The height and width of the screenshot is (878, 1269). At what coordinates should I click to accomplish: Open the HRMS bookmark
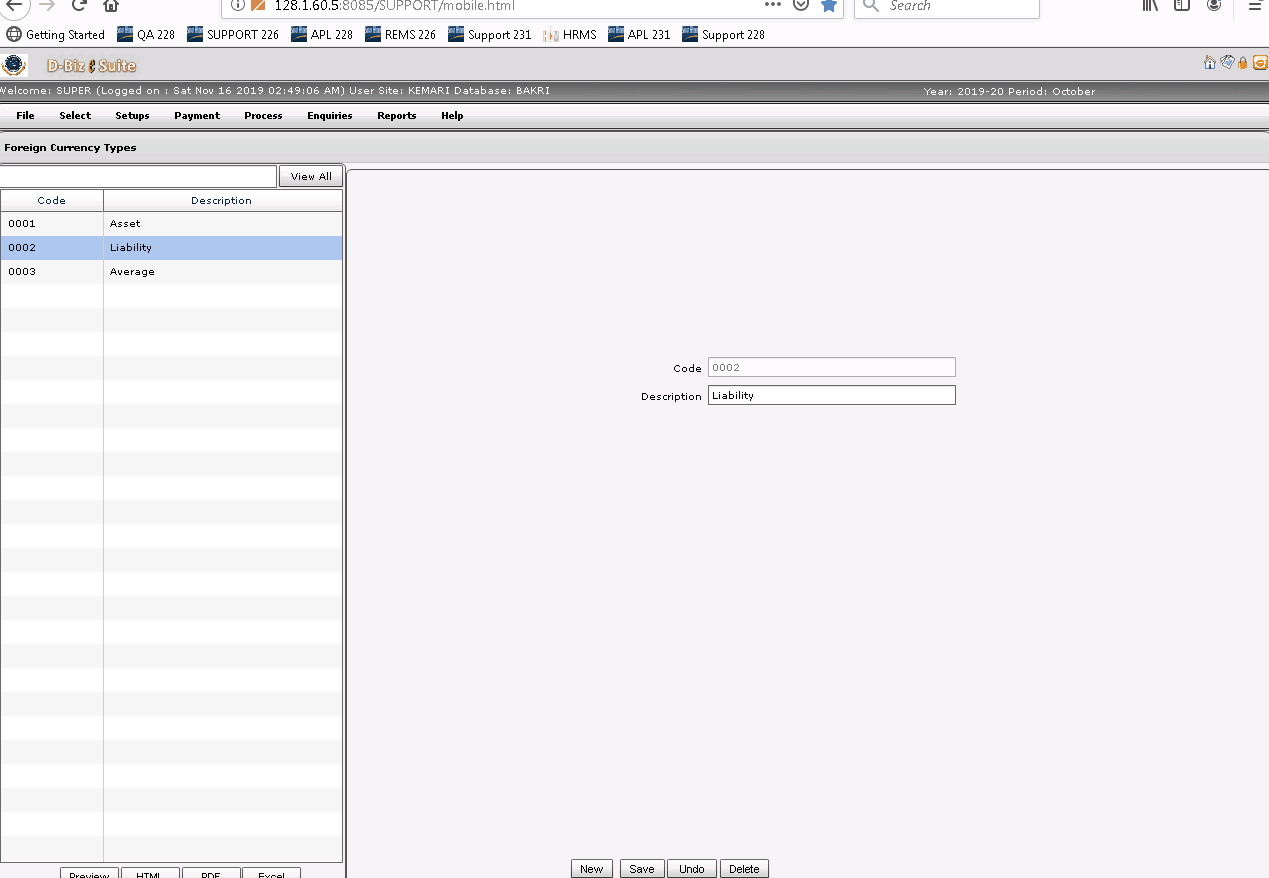570,34
